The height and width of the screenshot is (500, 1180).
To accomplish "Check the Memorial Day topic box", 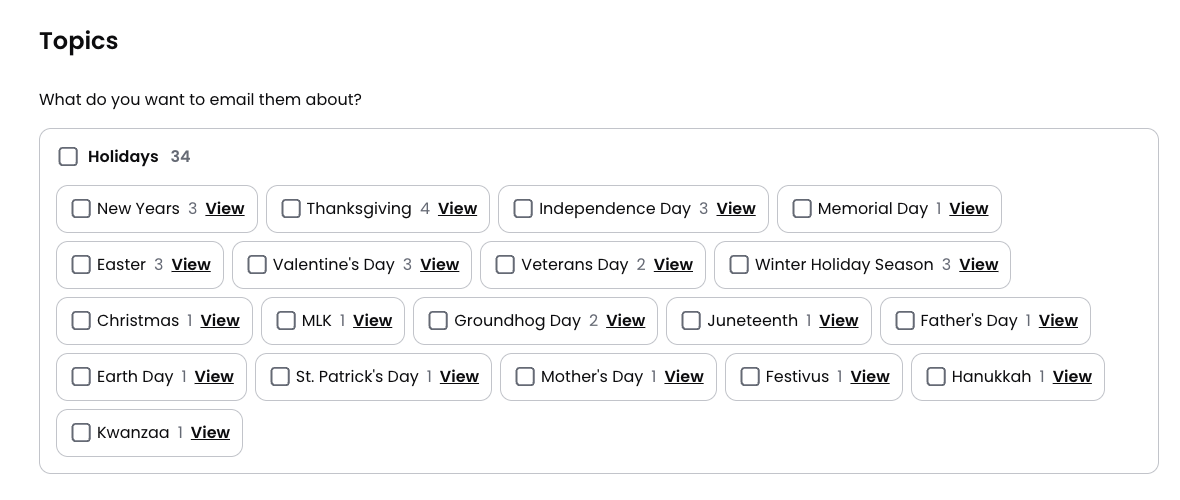I will point(802,209).
